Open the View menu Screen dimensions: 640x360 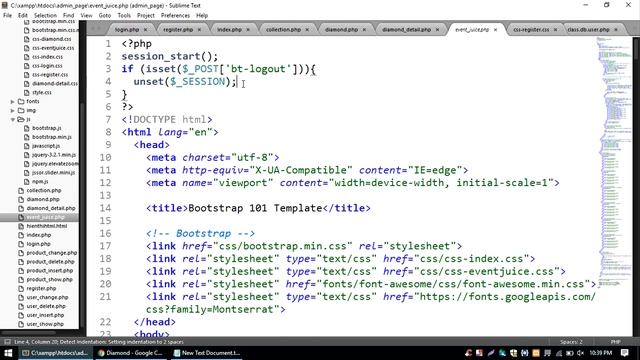86,15
